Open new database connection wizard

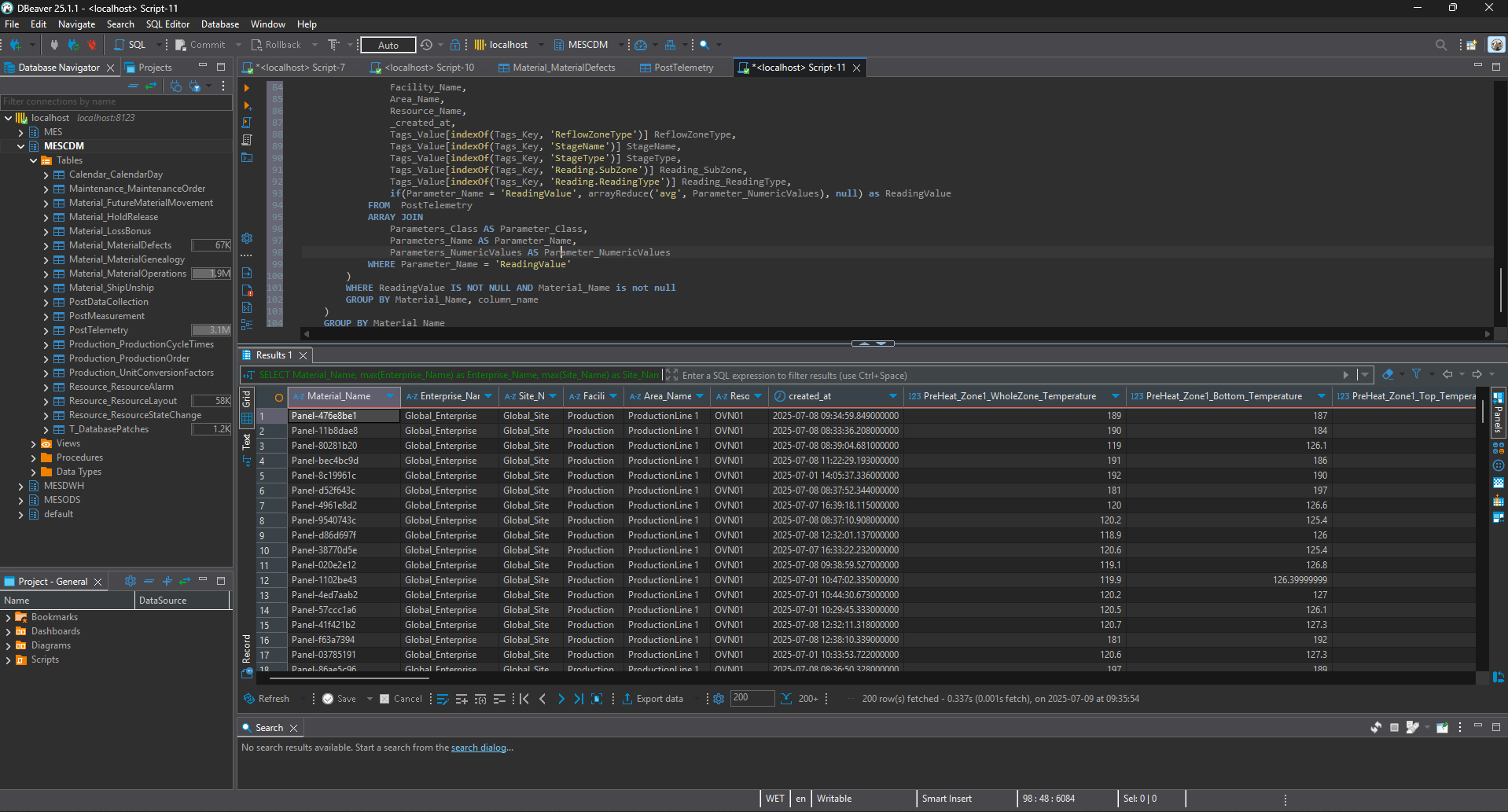pos(16,45)
